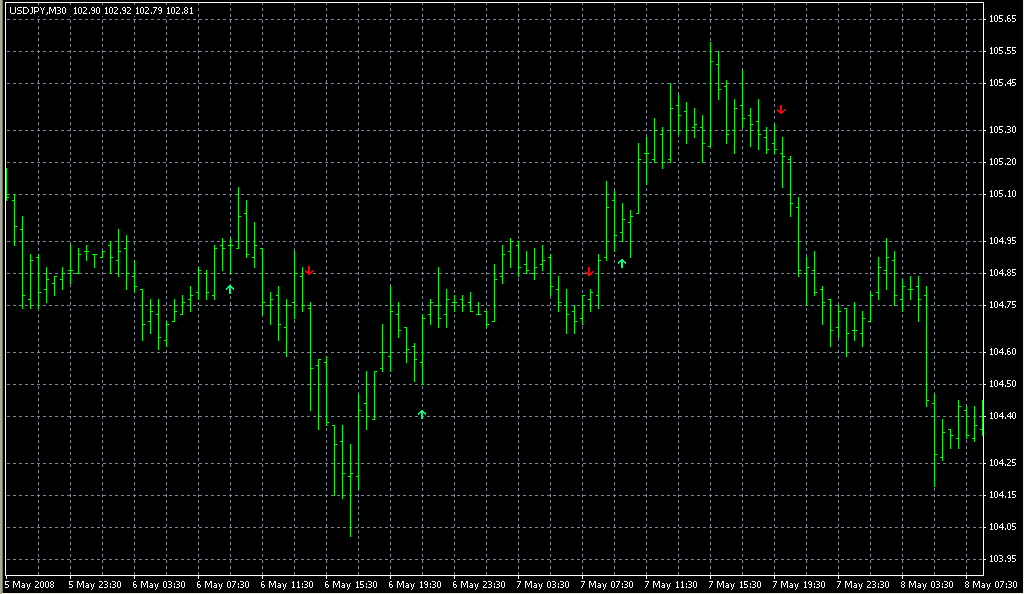Click the 104.05 price scale label

tap(1002, 527)
